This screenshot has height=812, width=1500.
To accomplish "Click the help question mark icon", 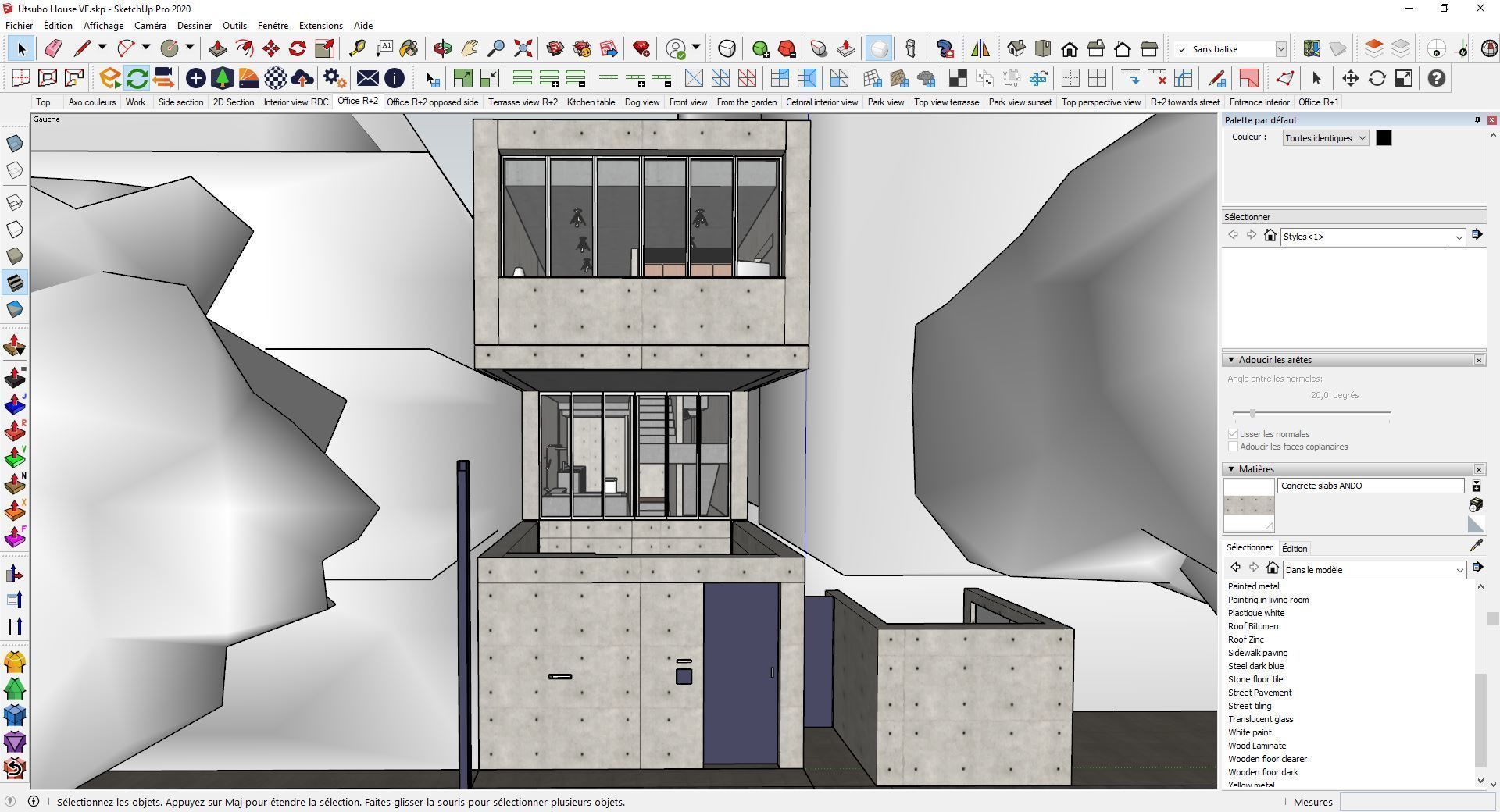I will tap(1436, 78).
